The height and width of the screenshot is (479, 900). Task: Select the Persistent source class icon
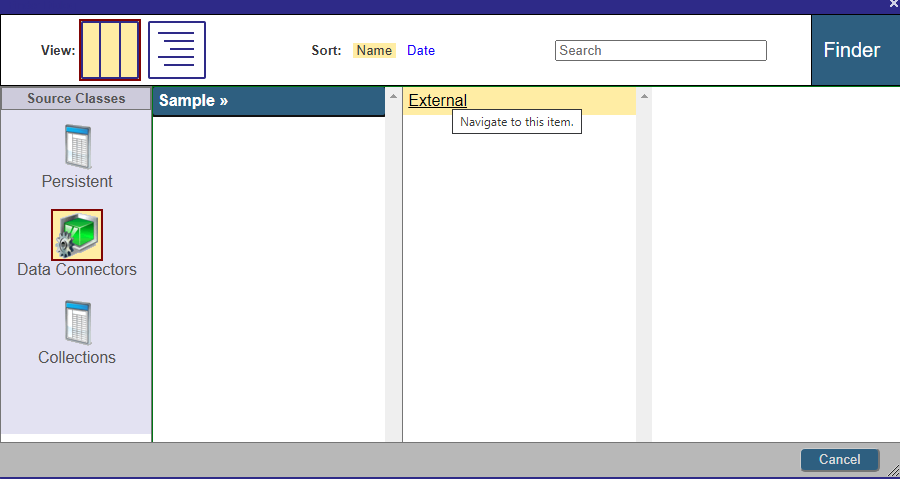click(x=77, y=146)
